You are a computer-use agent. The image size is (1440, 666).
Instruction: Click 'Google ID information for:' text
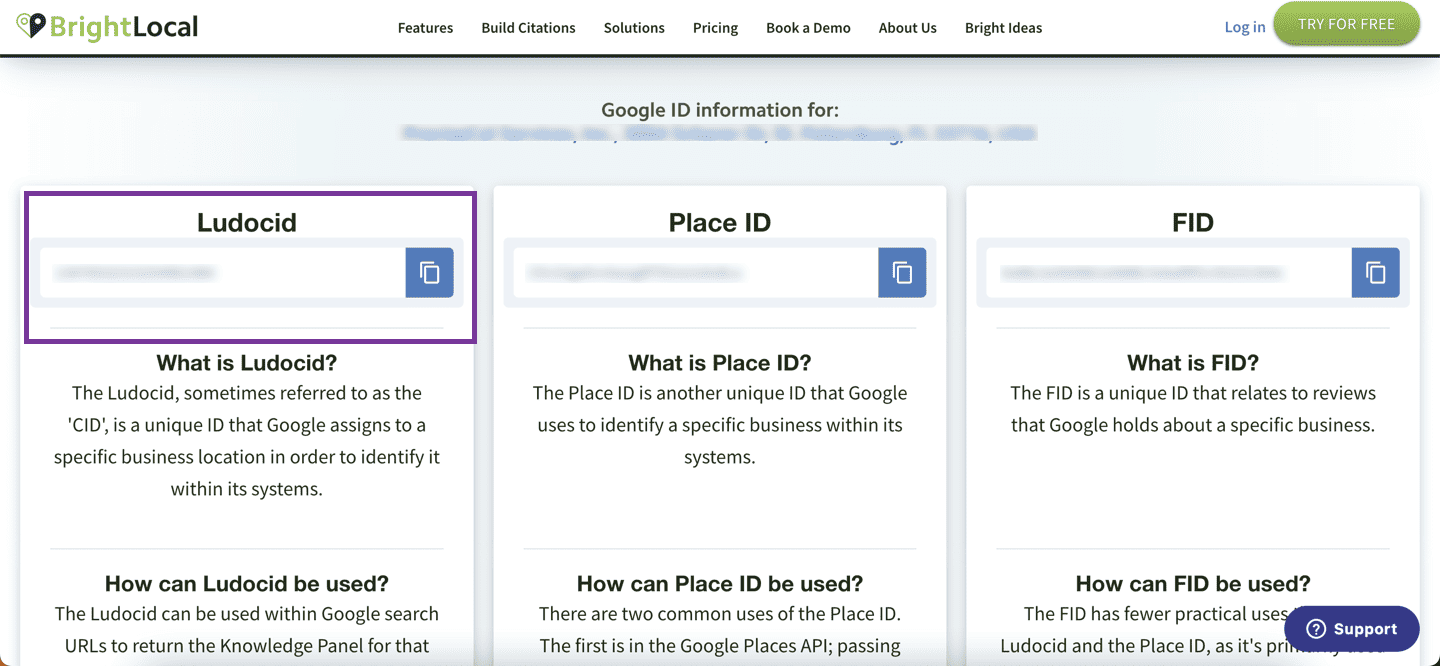click(720, 109)
